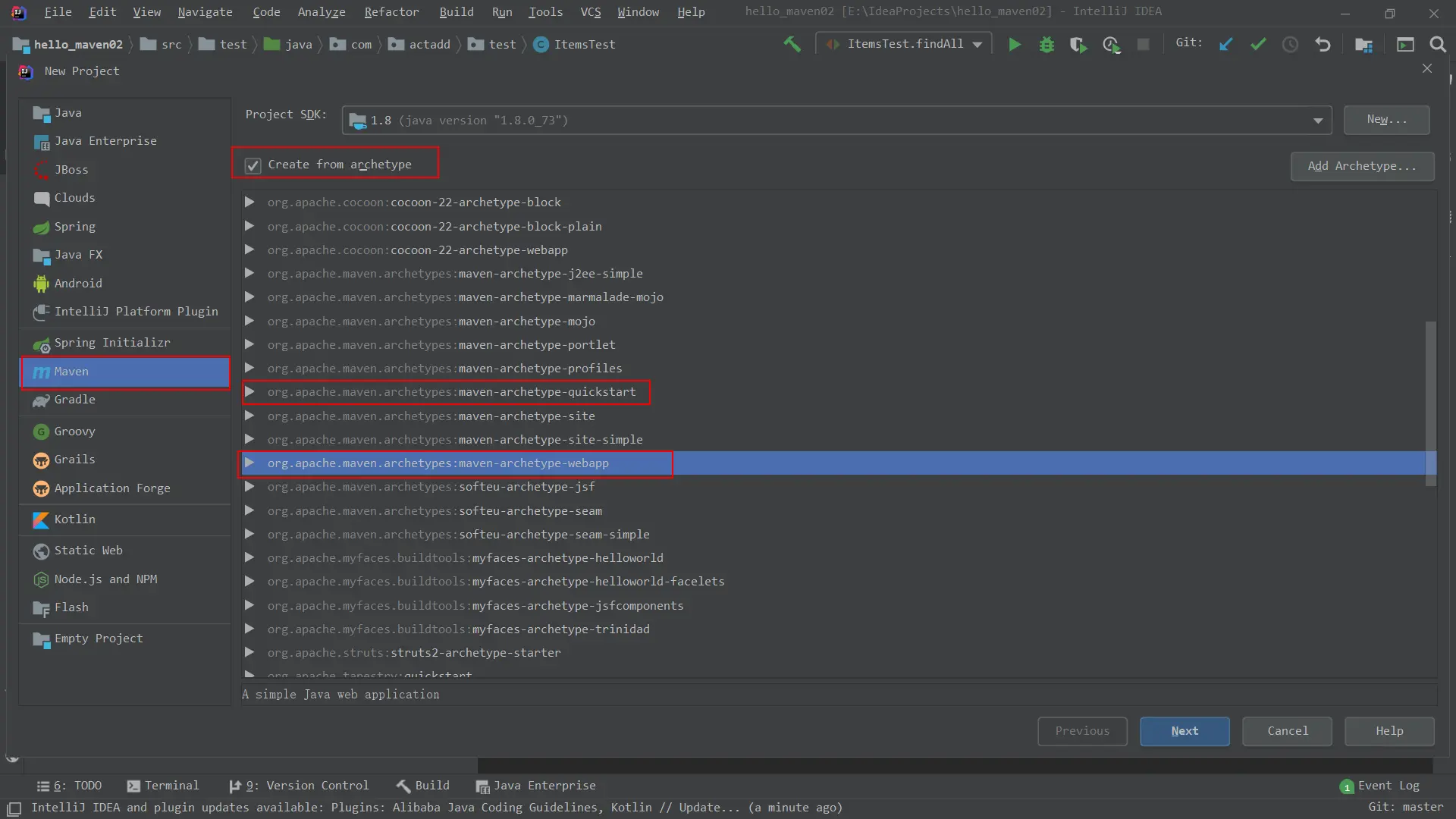
Task: Select Spring Initializr project type
Action: [111, 343]
